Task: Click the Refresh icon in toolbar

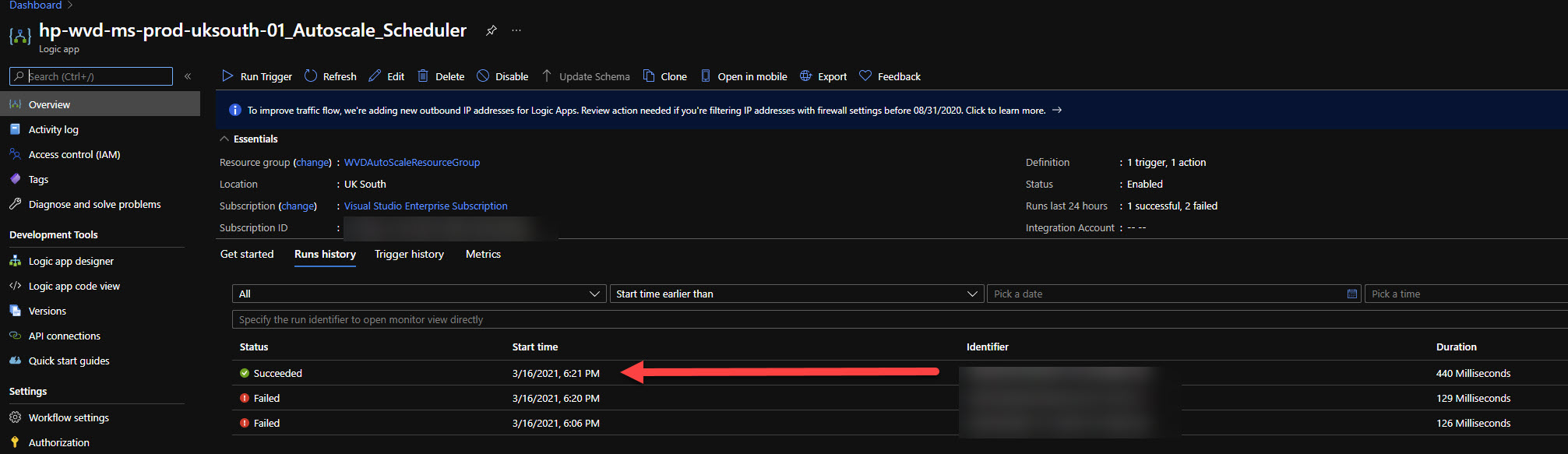Action: pyautogui.click(x=311, y=76)
